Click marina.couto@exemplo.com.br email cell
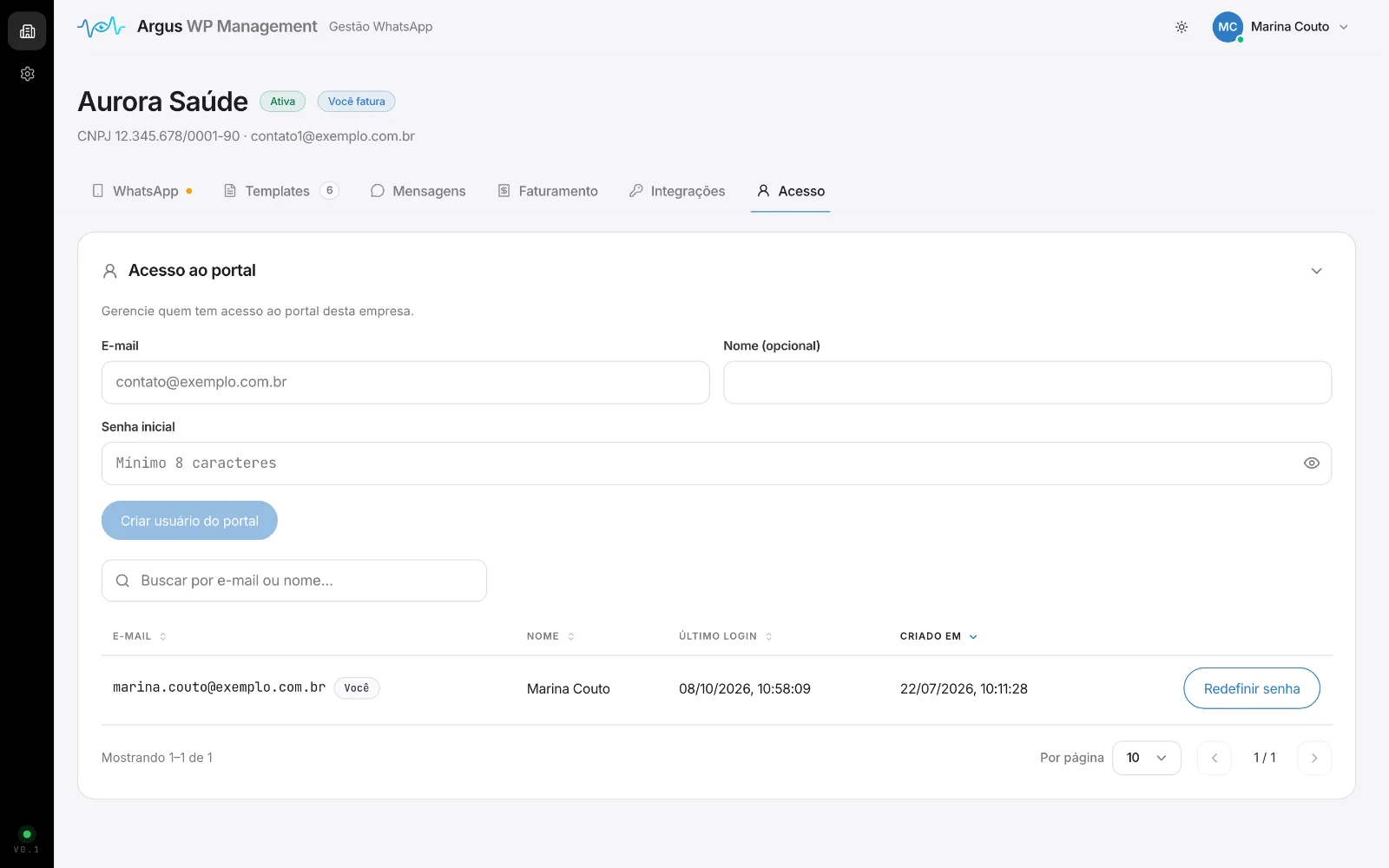This screenshot has width=1389, height=868. 219,687
